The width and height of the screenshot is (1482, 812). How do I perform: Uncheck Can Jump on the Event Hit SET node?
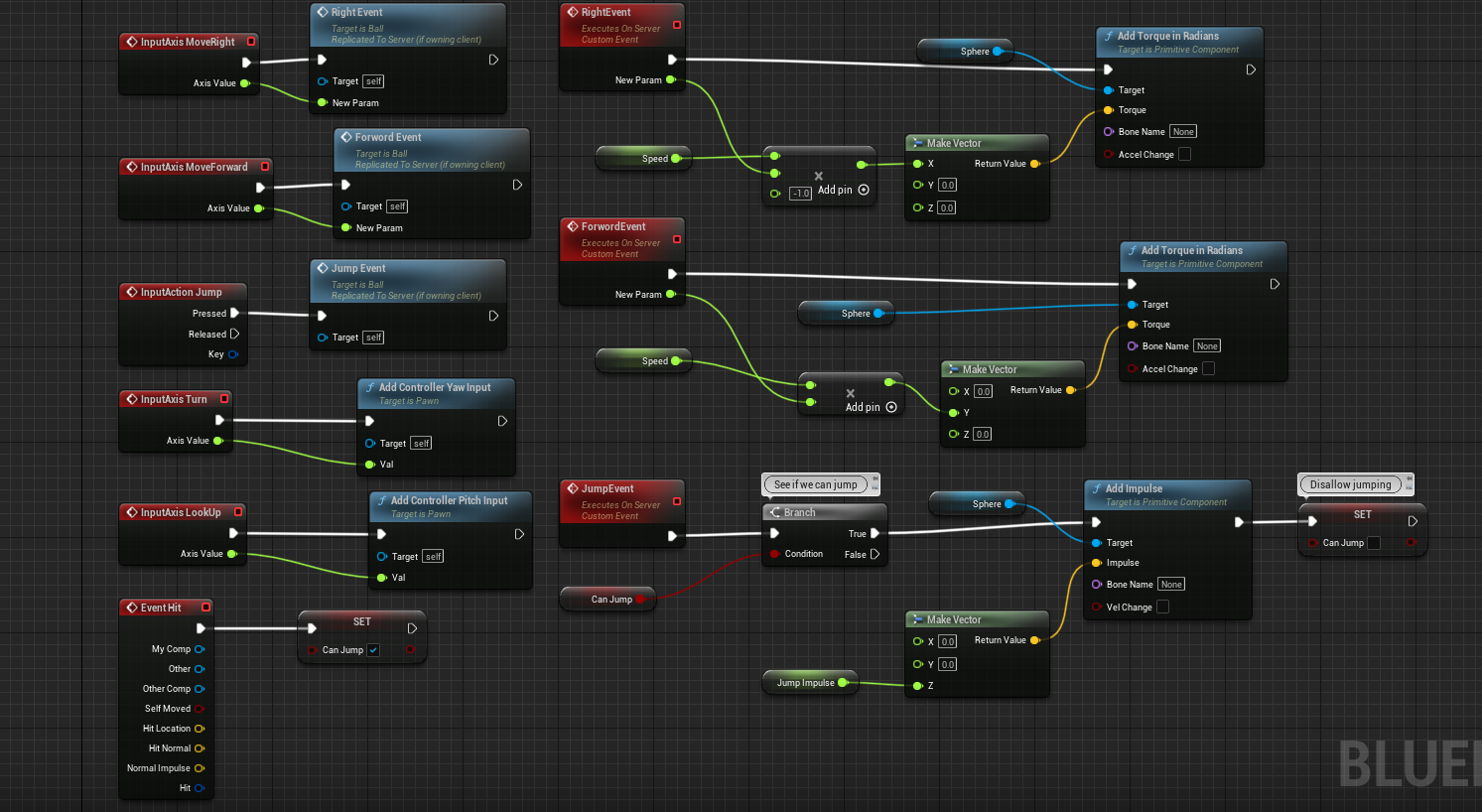(373, 650)
